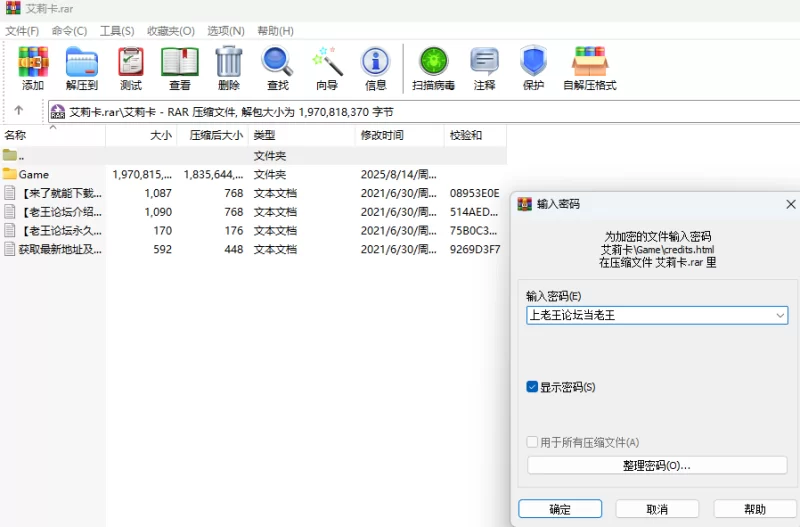Viewport: 800px width, 527px height.
Task: Click the 确定 button
Action: pos(560,509)
